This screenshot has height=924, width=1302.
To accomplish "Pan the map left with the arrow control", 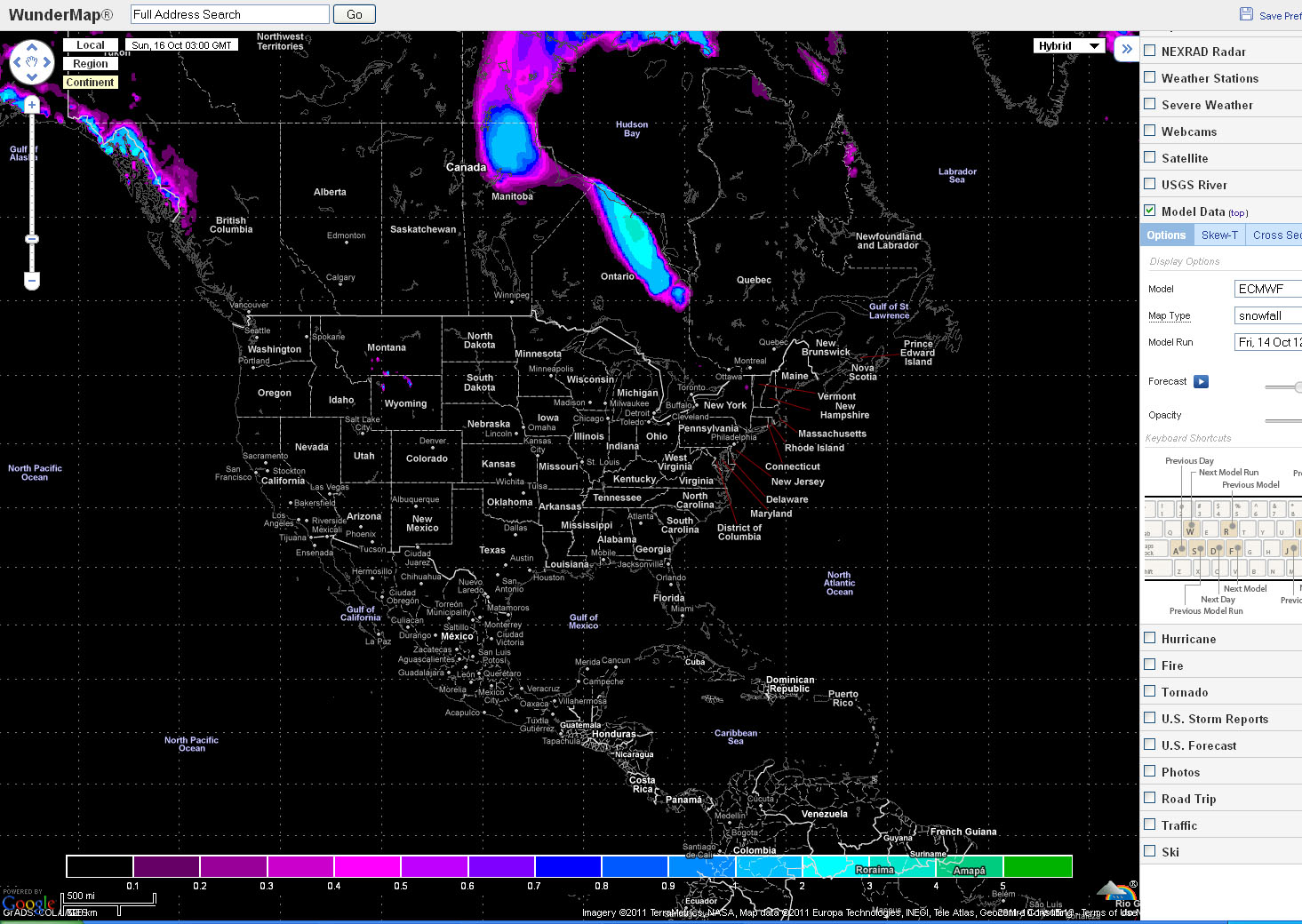I will tap(16, 62).
